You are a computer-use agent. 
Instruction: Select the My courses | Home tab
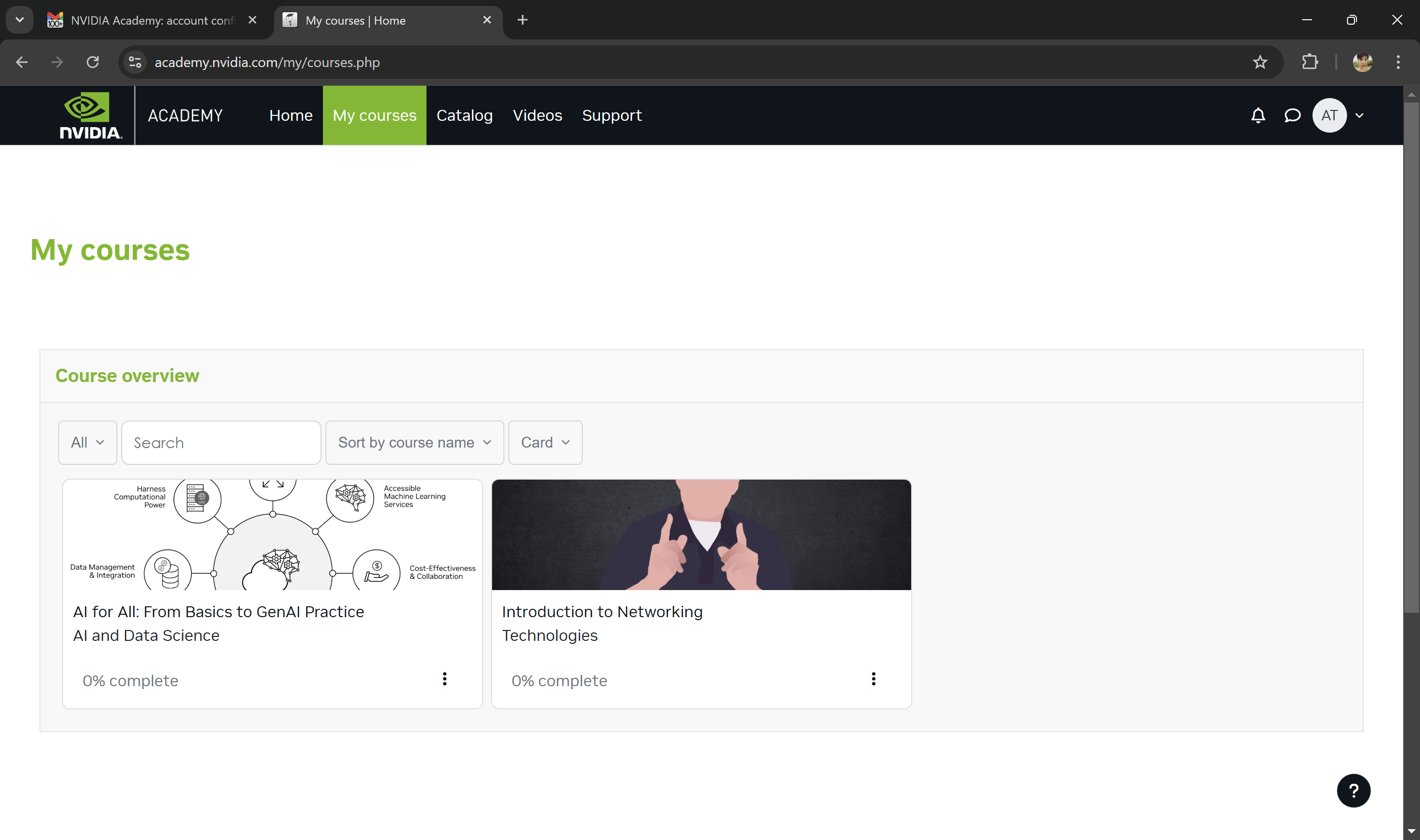pos(388,20)
